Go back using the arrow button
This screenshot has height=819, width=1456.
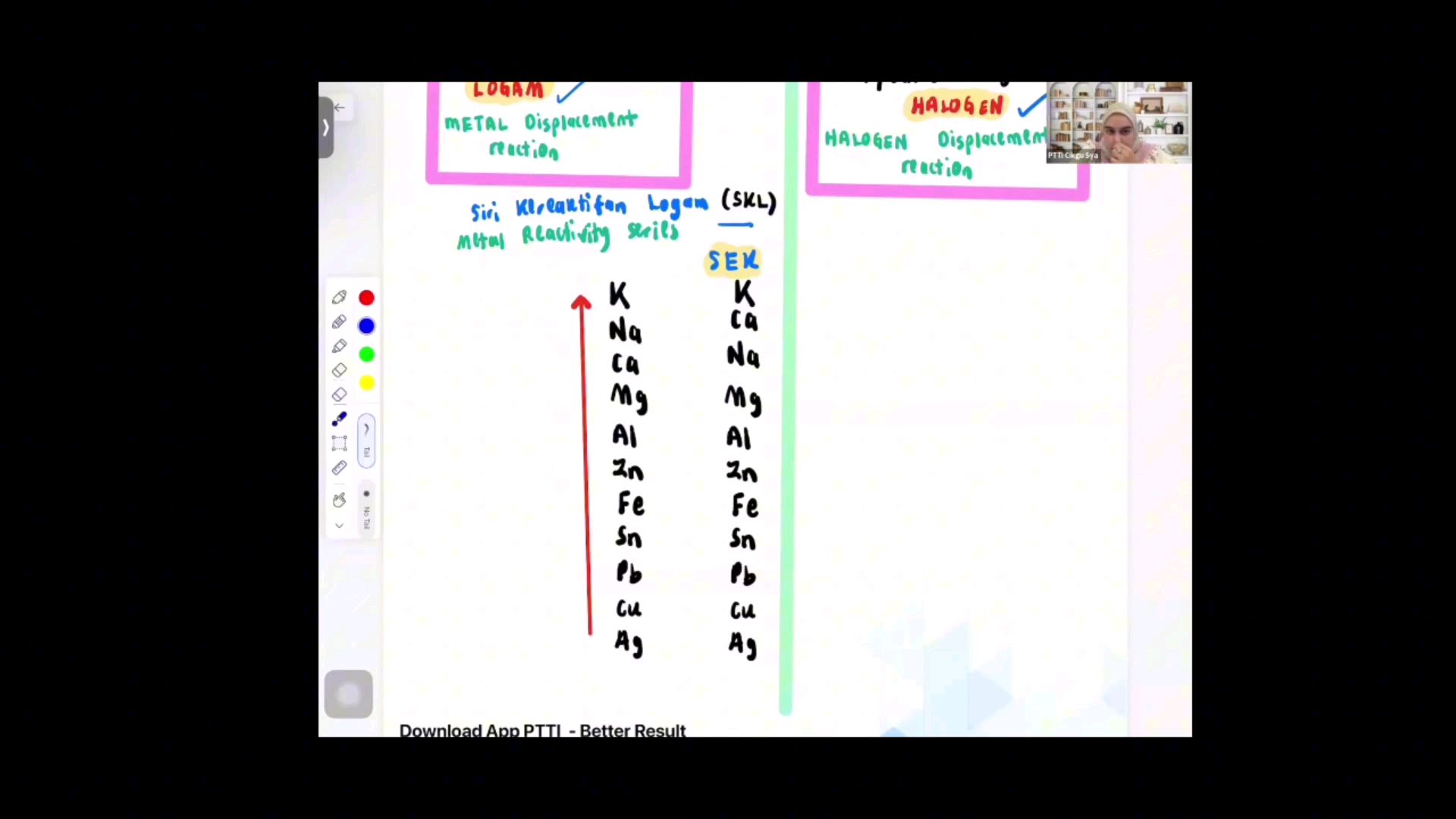coord(340,108)
